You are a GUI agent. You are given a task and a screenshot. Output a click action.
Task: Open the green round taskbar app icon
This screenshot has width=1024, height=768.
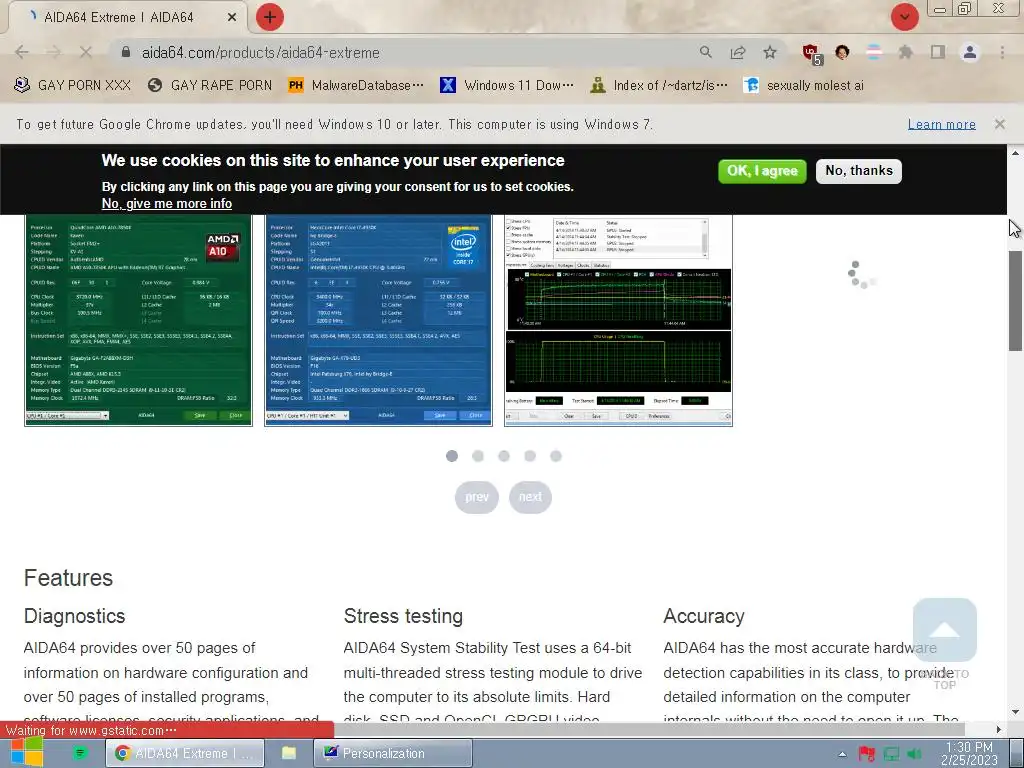click(x=80, y=753)
